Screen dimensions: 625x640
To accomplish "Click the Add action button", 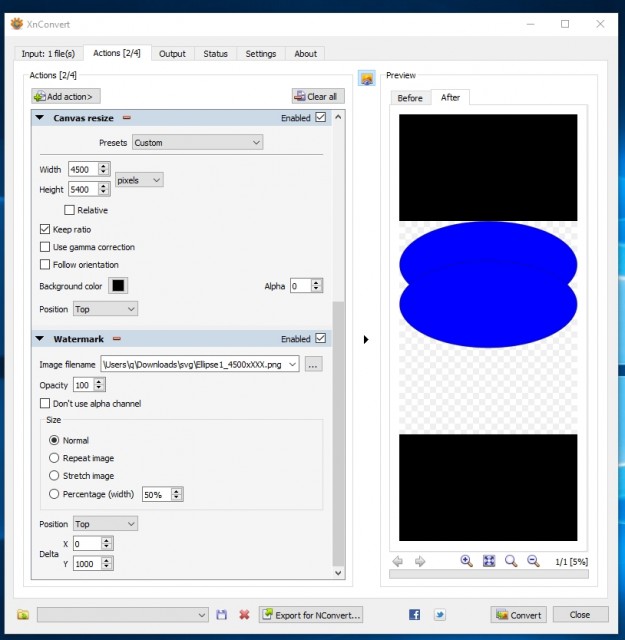I will (66, 96).
